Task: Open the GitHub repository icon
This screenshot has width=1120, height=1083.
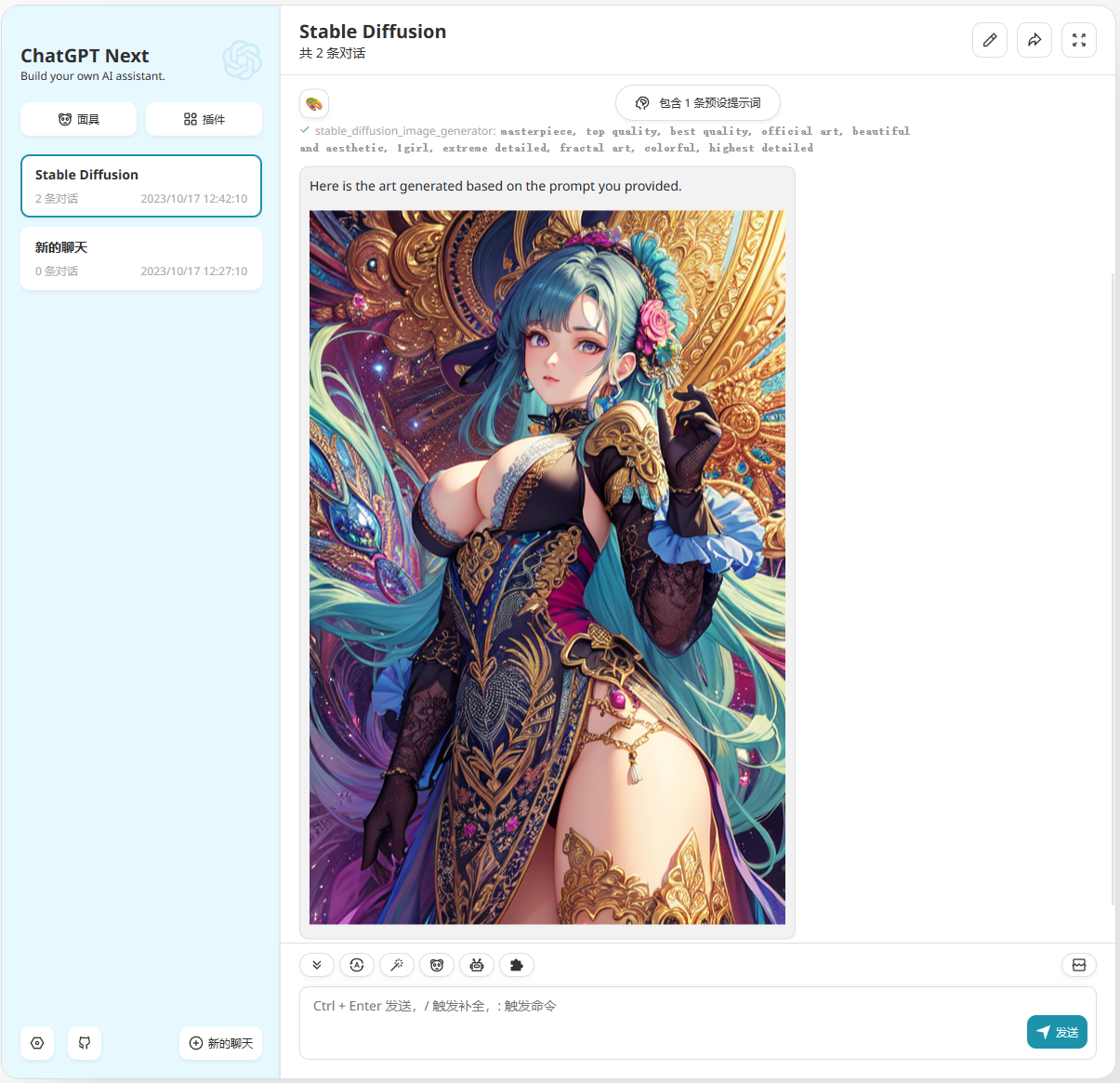Action: click(x=85, y=1043)
